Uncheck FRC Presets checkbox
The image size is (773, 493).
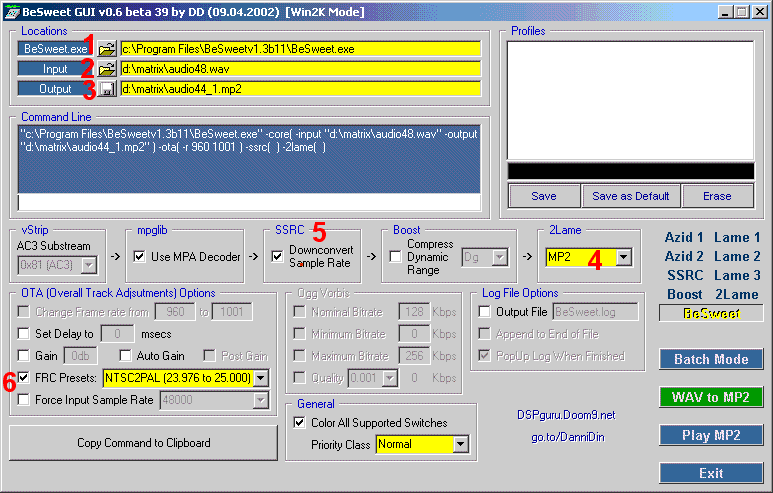(x=23, y=378)
